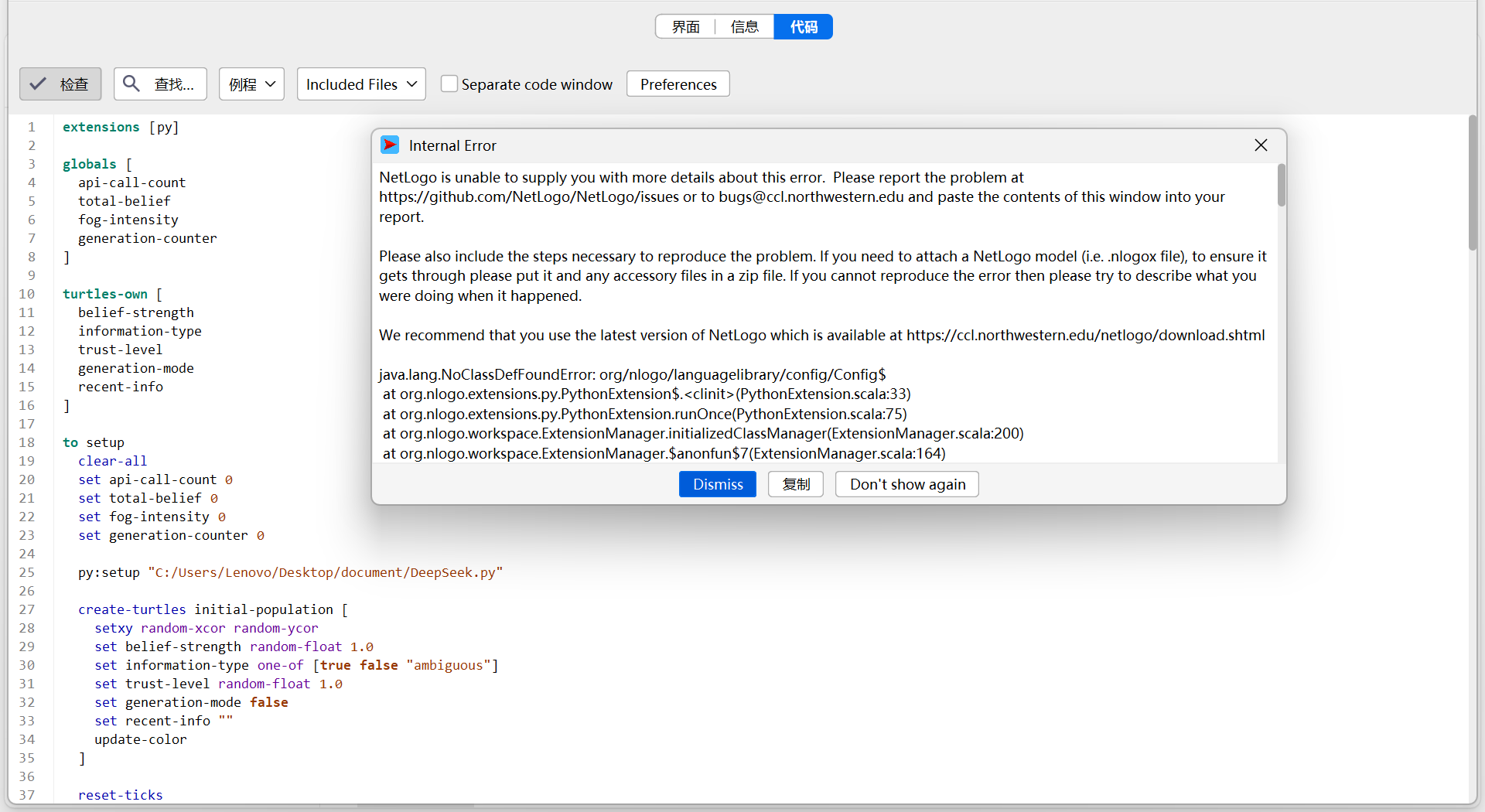The image size is (1485, 812).
Task: Choose Don't show again in error dialog
Action: tap(907, 484)
